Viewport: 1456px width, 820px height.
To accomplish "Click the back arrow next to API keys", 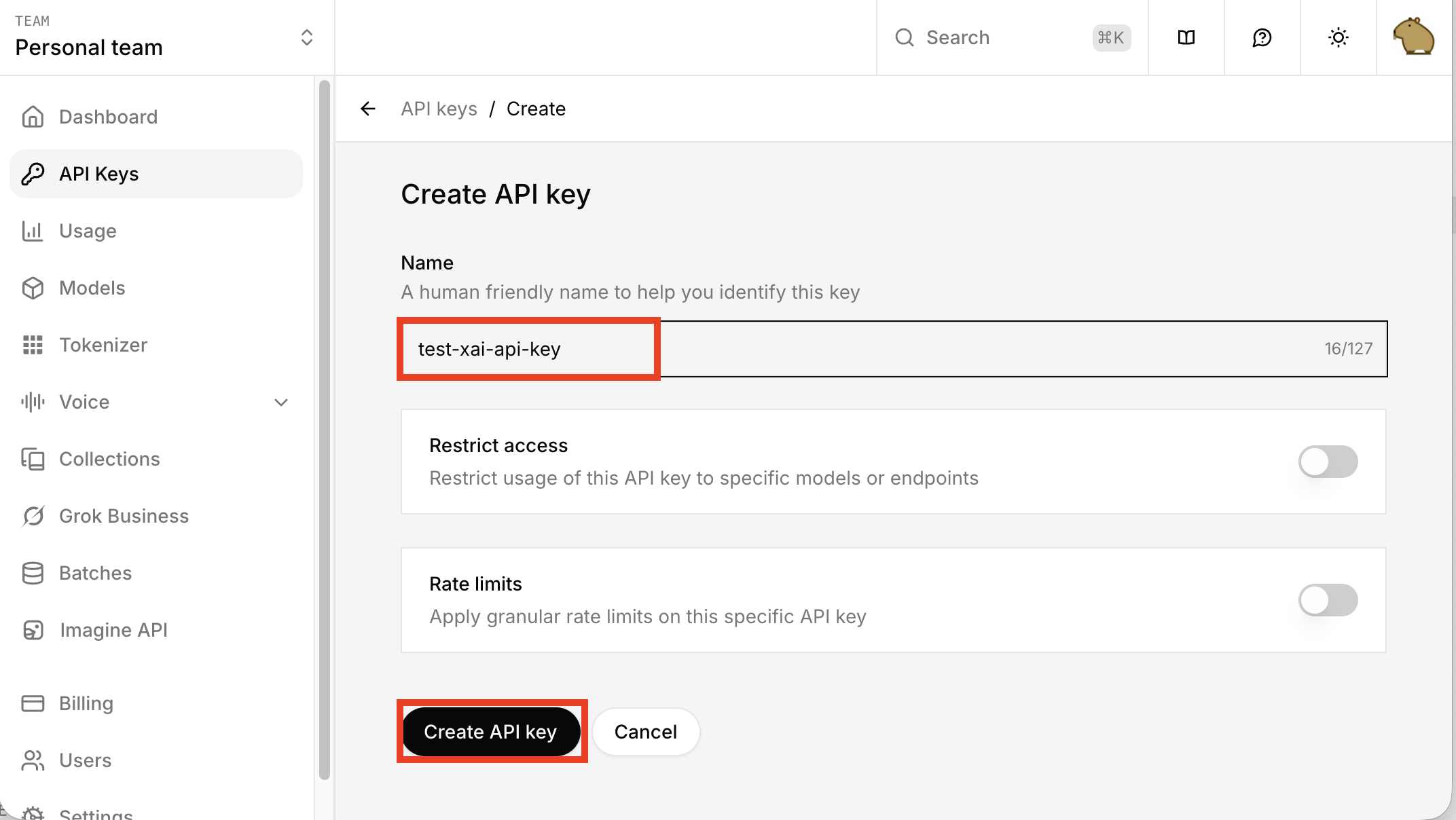I will point(368,109).
